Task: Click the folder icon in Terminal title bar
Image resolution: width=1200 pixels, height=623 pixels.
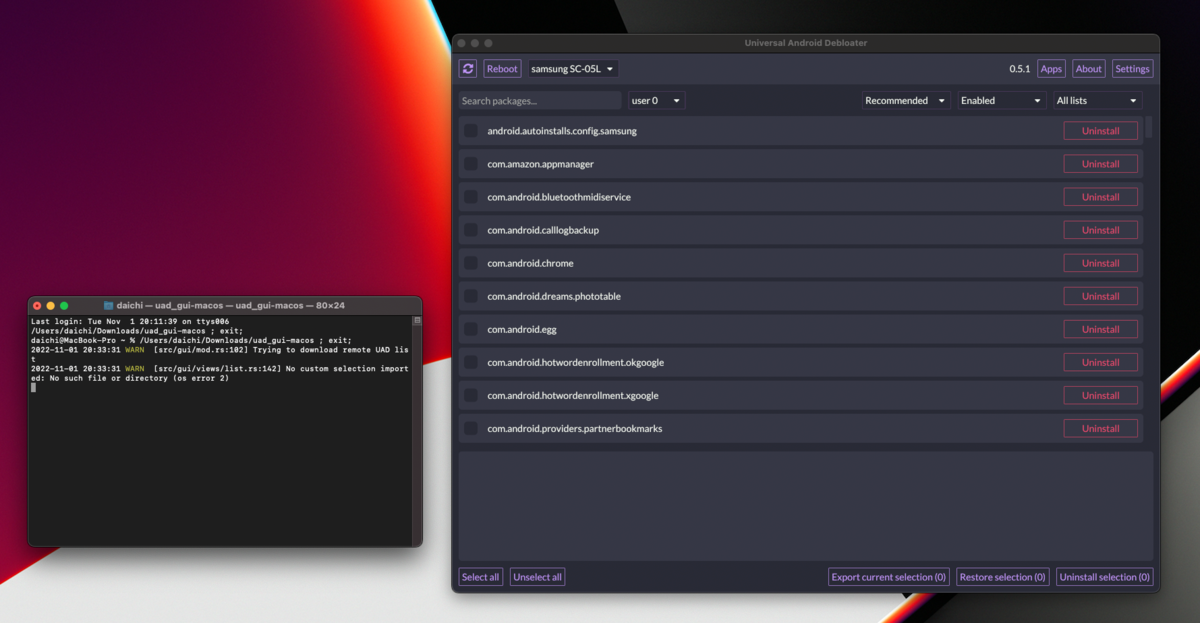Action: click(x=108, y=305)
